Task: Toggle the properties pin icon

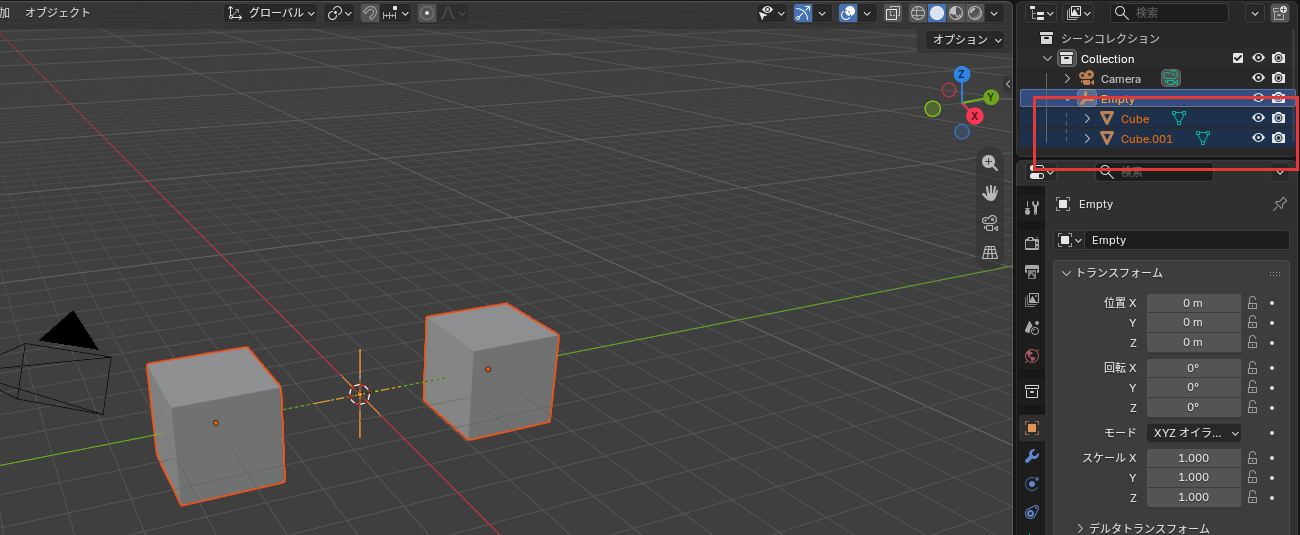Action: [x=1279, y=204]
